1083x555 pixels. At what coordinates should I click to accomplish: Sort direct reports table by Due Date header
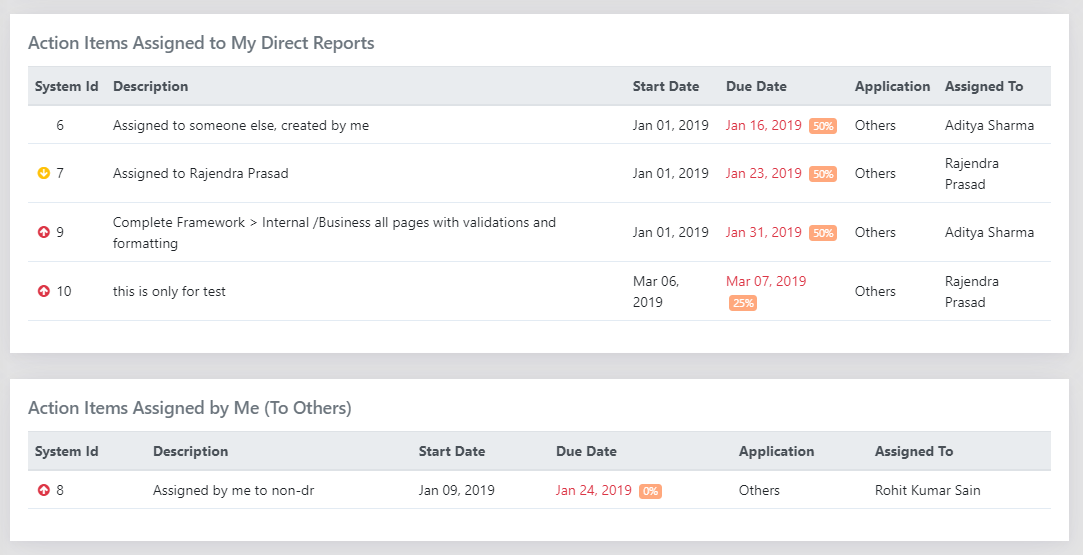tap(756, 86)
